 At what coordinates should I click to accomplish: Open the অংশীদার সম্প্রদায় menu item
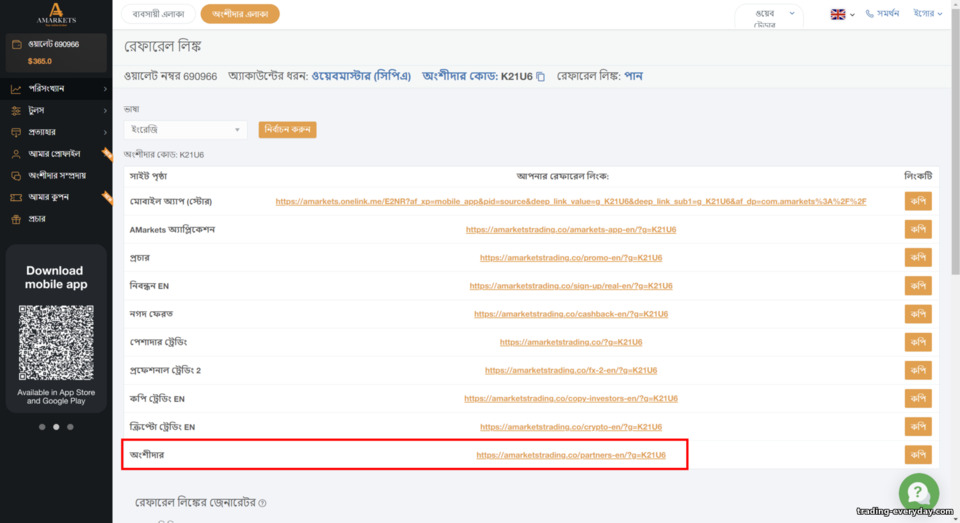point(57,176)
